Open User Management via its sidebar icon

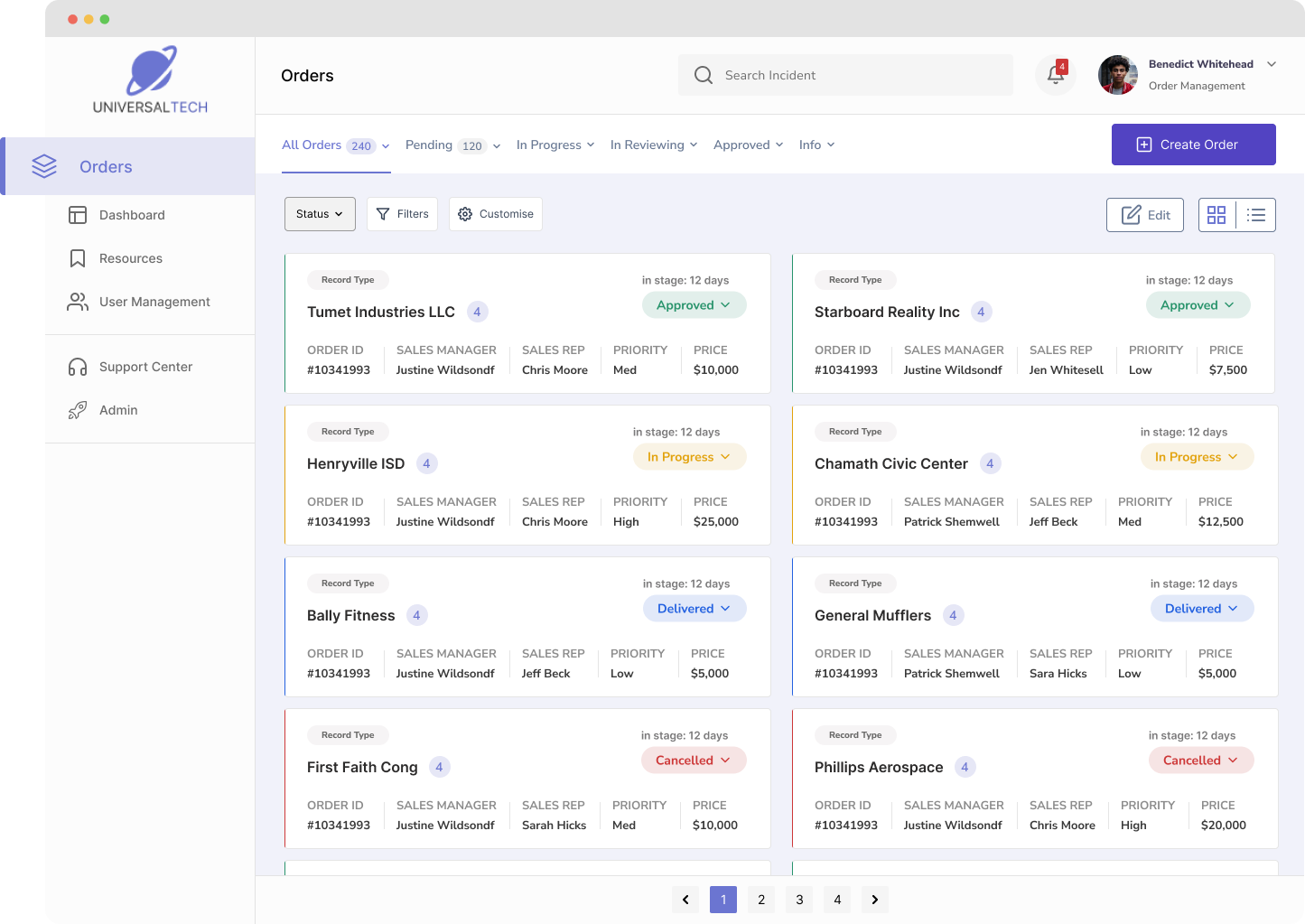click(78, 302)
